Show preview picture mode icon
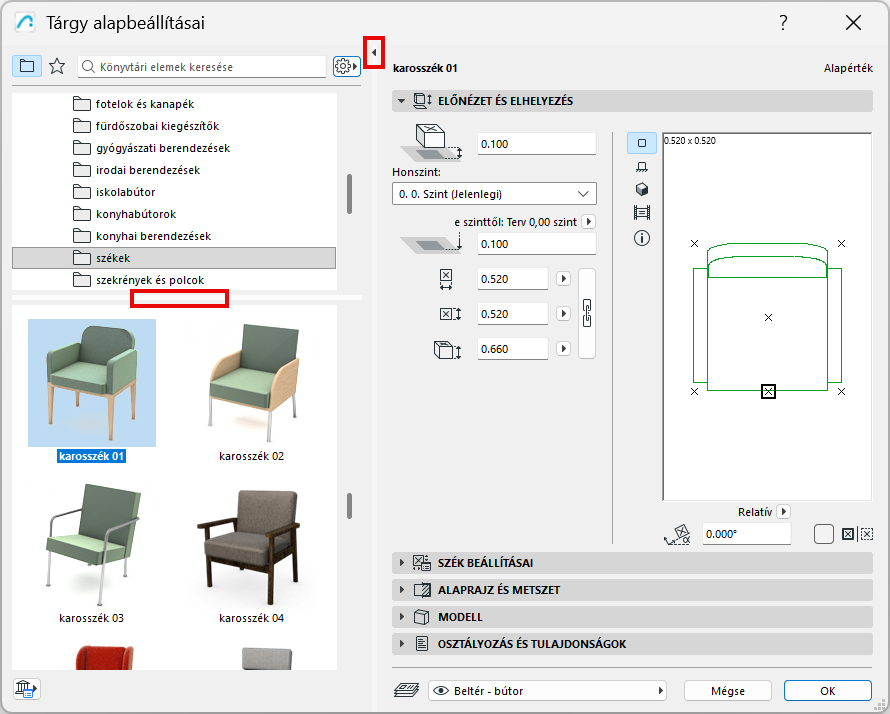The height and width of the screenshot is (714, 890). (642, 213)
